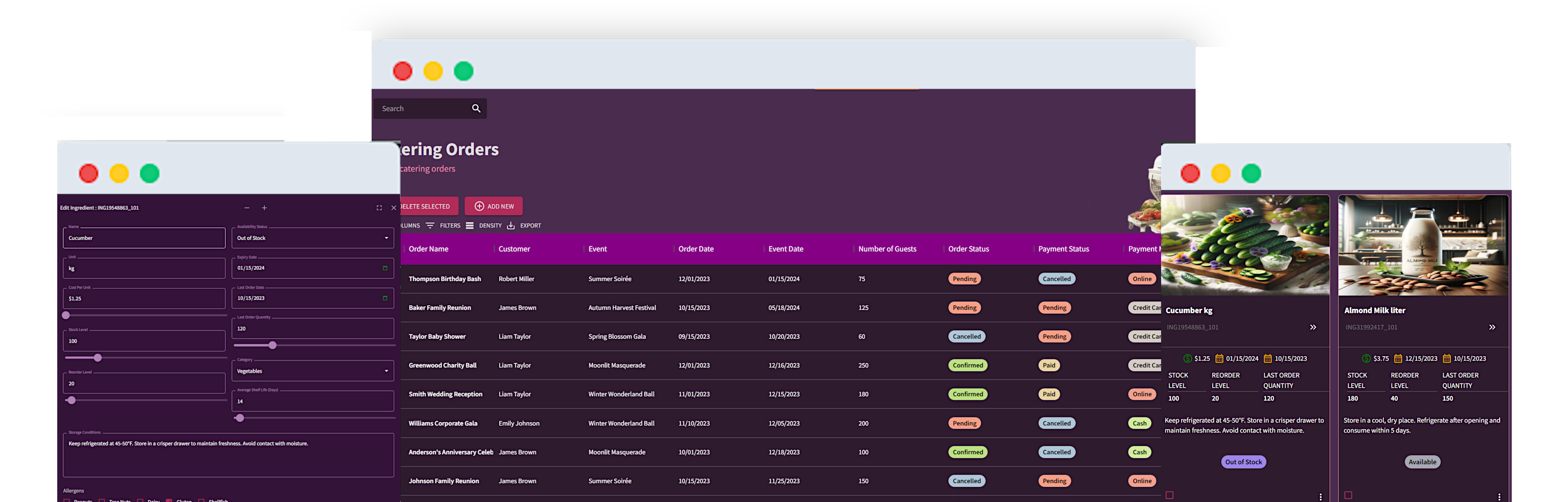Open the search with the magnifier icon
Viewport: 1568px width, 502px height.
coord(476,108)
